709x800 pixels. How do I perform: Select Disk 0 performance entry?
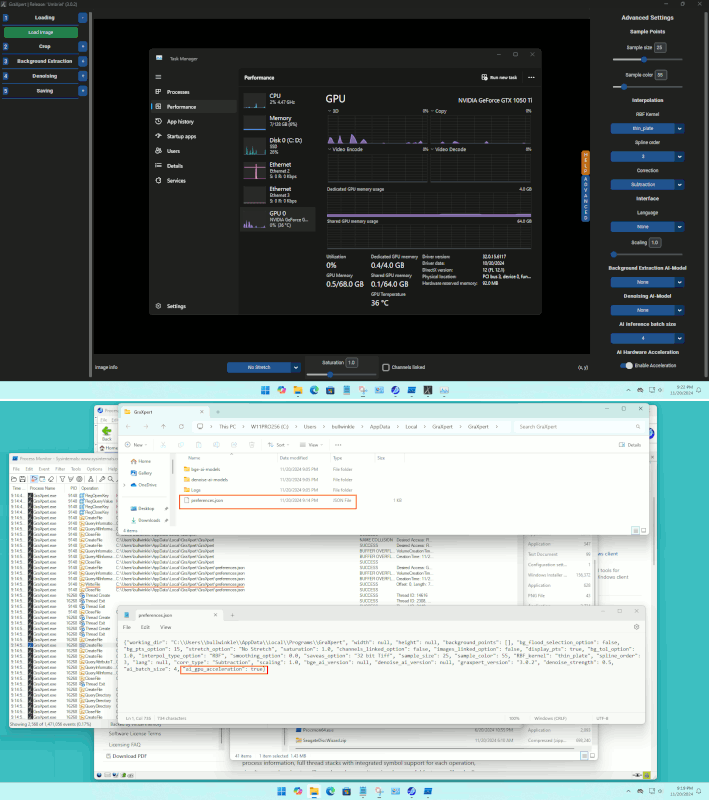click(x=277, y=145)
